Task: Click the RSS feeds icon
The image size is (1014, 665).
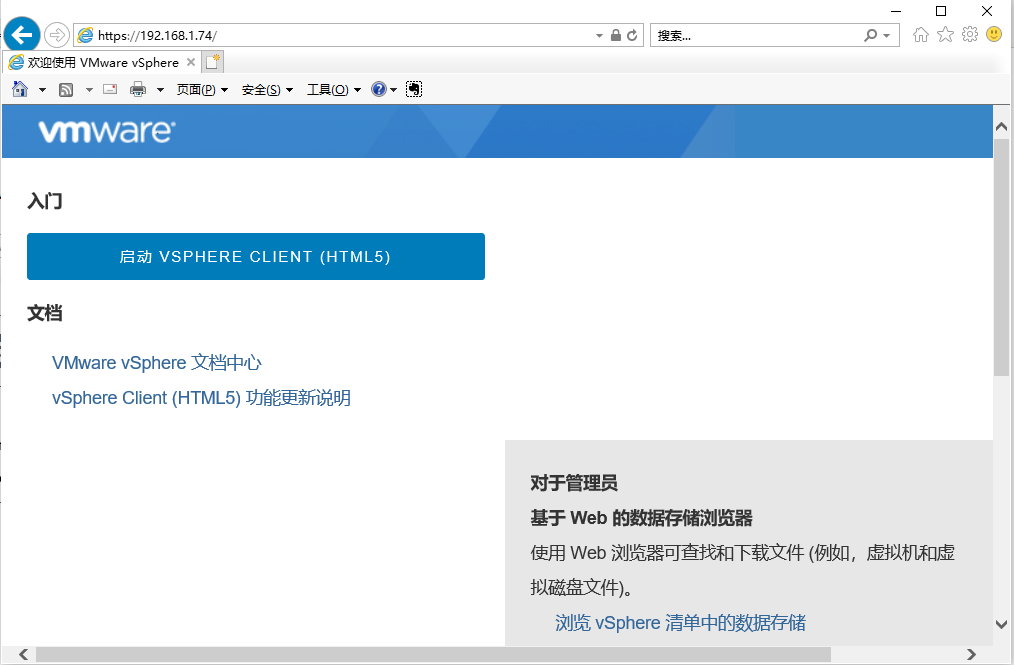Action: pos(66,89)
